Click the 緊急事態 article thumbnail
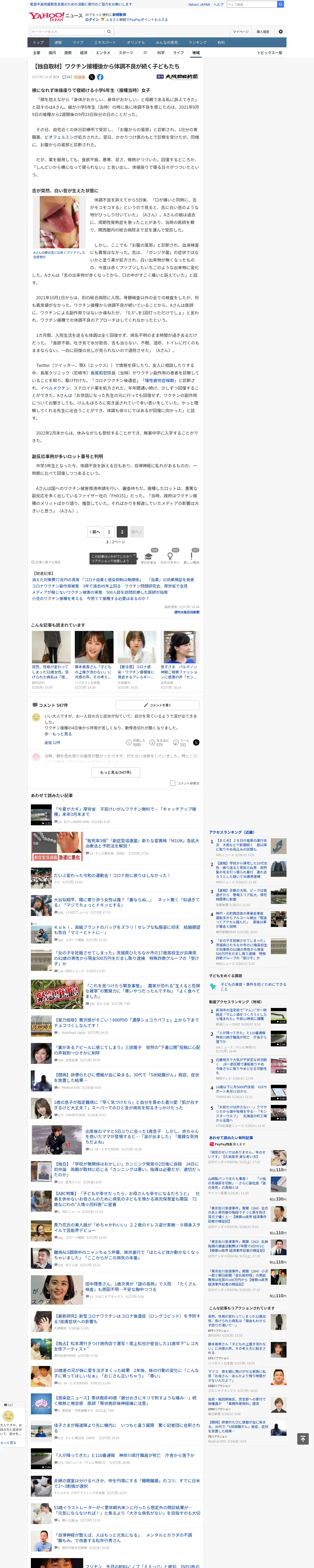314x1568 pixels. coord(57,994)
